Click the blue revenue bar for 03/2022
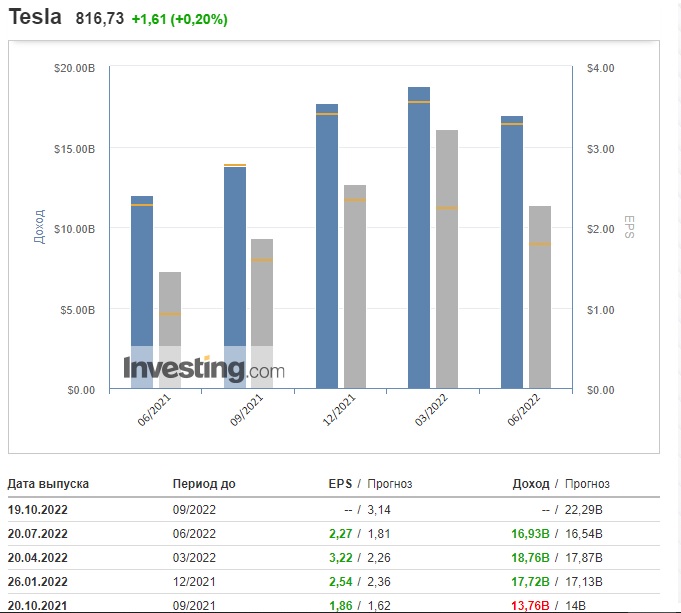This screenshot has width=681, height=613. pyautogui.click(x=419, y=238)
